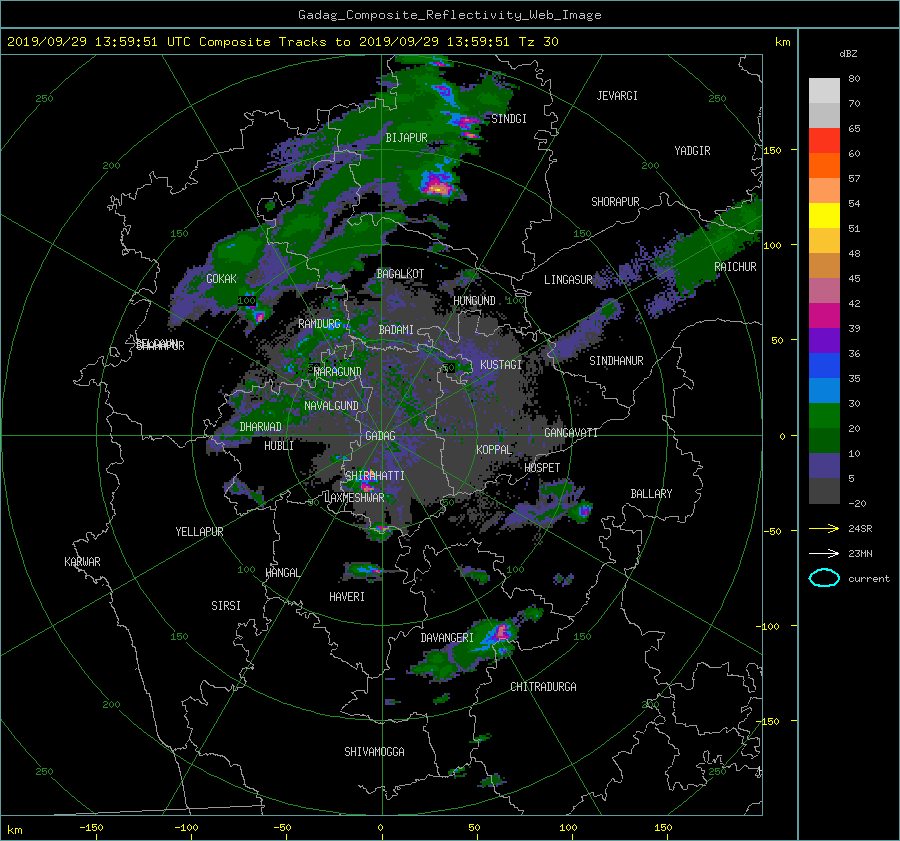
Task: Click the BAGALKOT city label
Action: click(400, 274)
